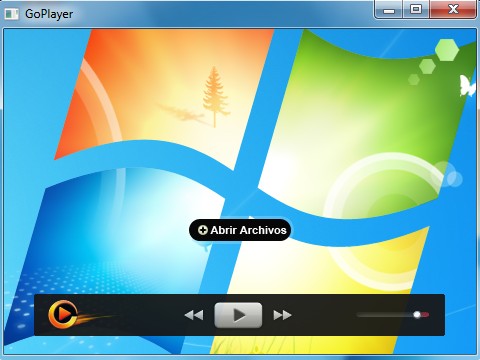Viewport: 480px width, 360px height.
Task: Click the GoPlayer app icon in title bar
Action: pyautogui.click(x=11, y=14)
